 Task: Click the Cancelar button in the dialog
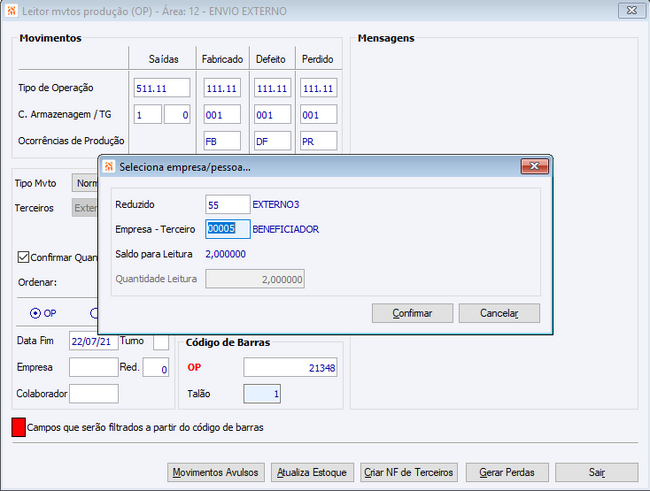tap(499, 313)
